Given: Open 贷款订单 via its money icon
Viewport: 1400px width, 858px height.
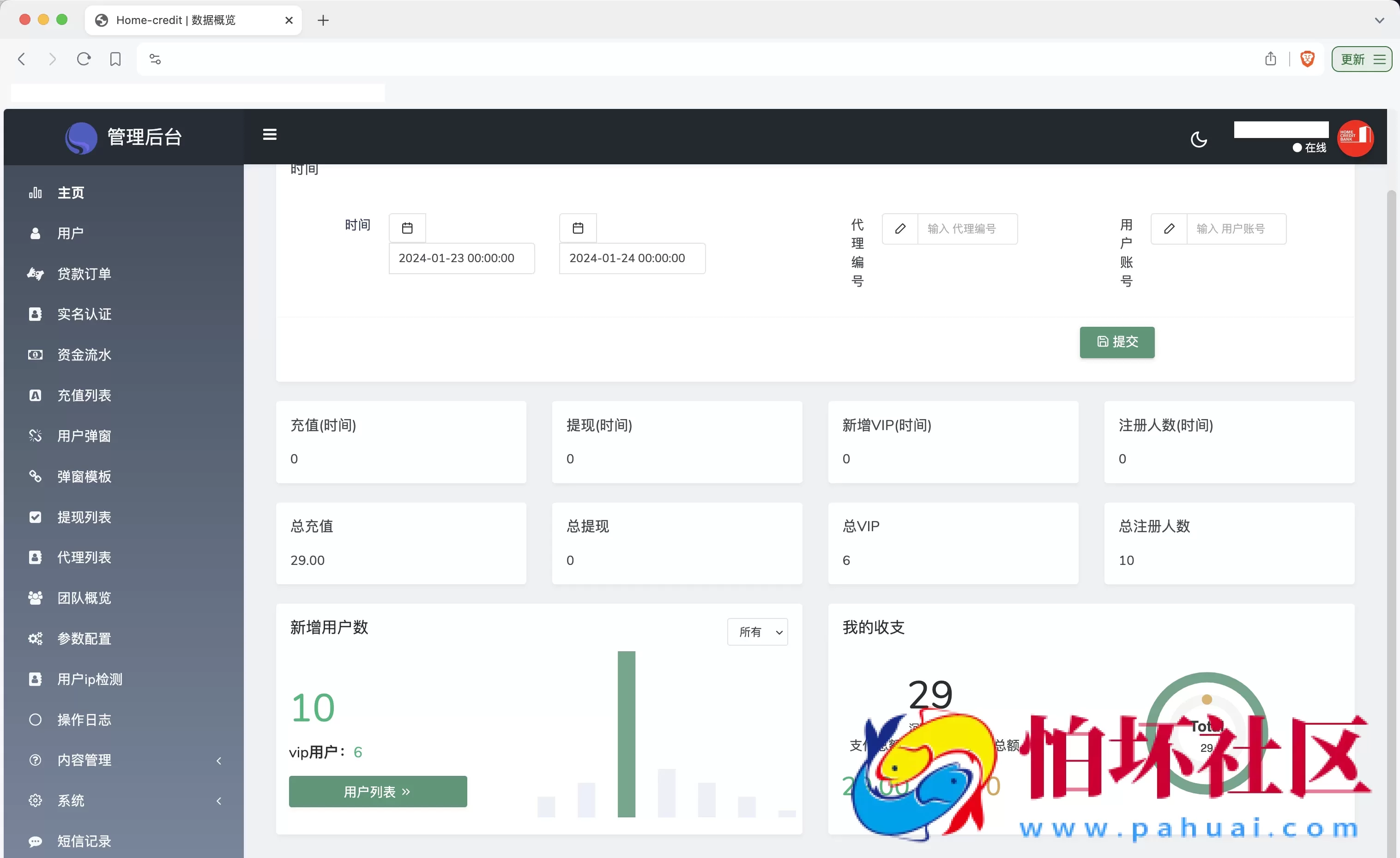Looking at the screenshot, I should click(35, 274).
